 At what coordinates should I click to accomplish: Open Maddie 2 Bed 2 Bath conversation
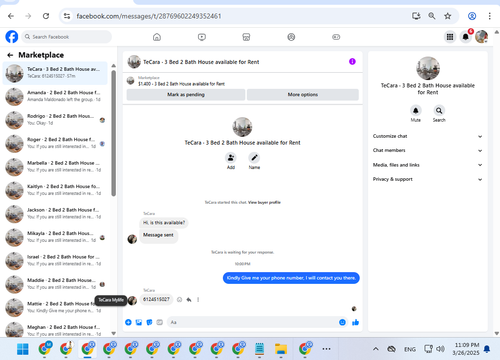[55, 284]
